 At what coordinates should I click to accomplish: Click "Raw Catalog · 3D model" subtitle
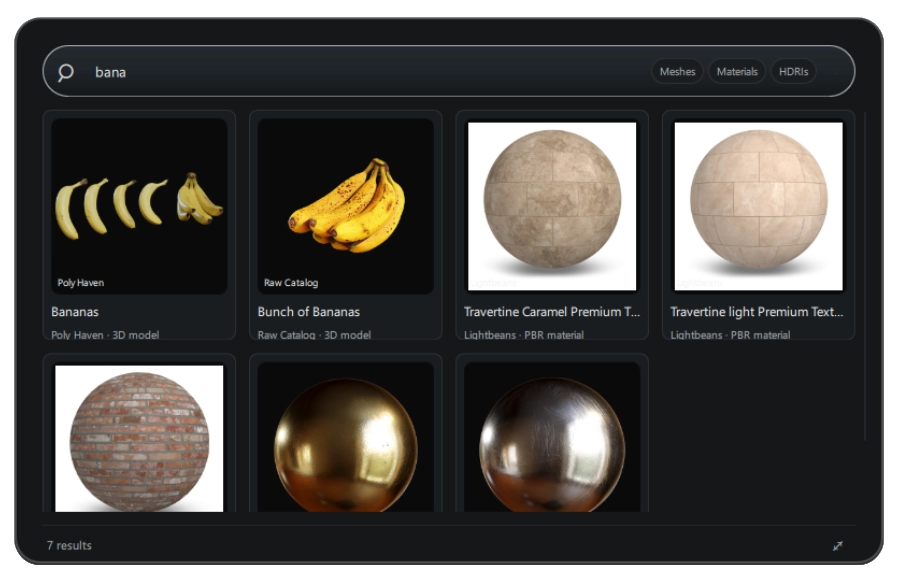point(314,334)
